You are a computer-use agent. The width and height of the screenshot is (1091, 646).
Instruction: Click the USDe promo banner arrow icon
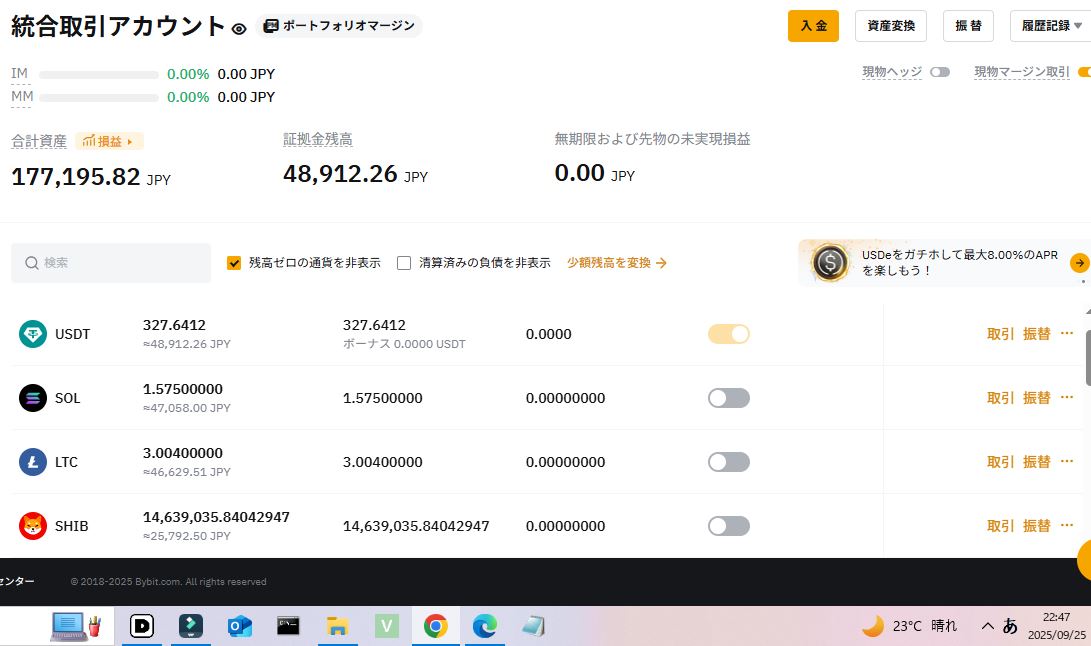pos(1079,263)
